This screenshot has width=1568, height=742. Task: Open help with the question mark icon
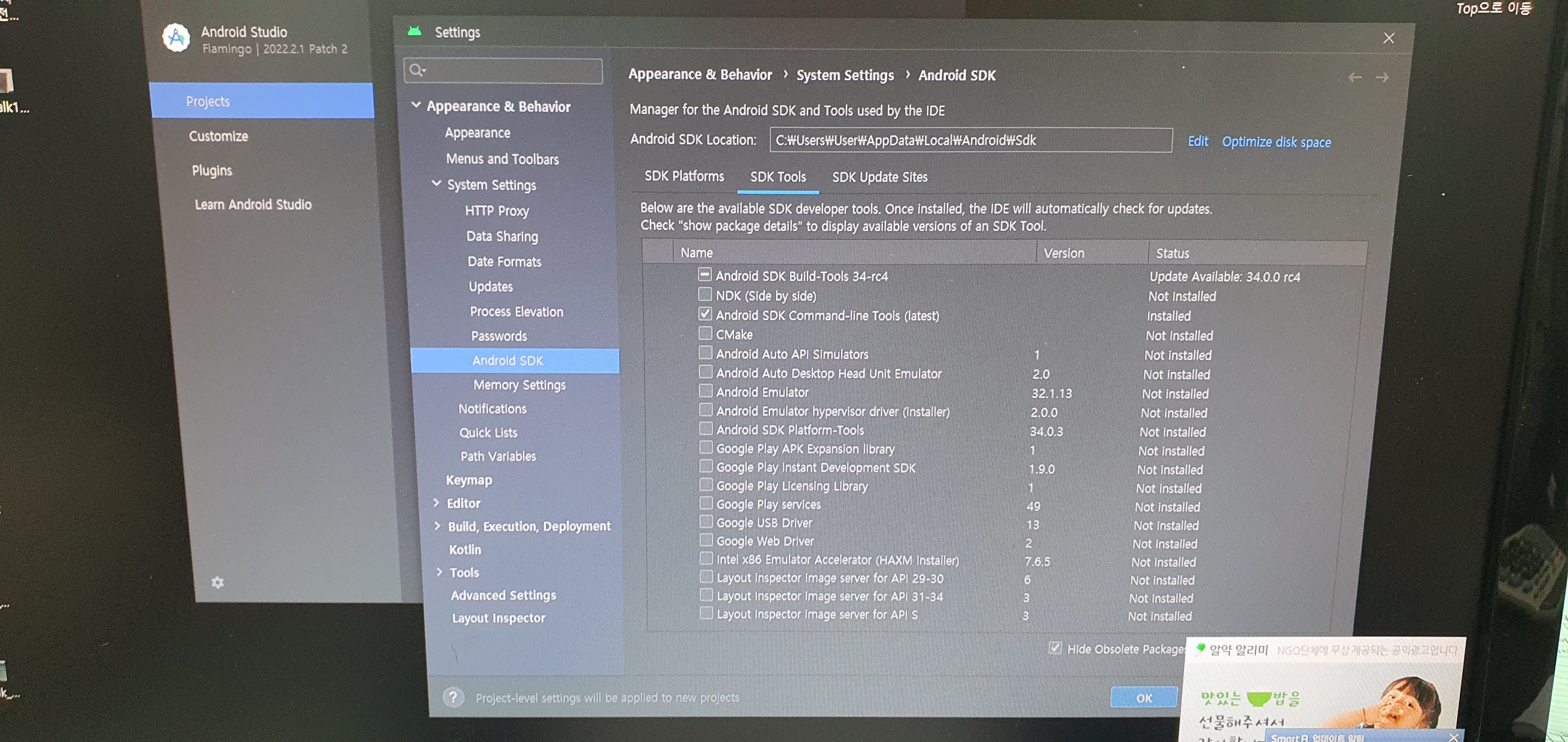(453, 697)
